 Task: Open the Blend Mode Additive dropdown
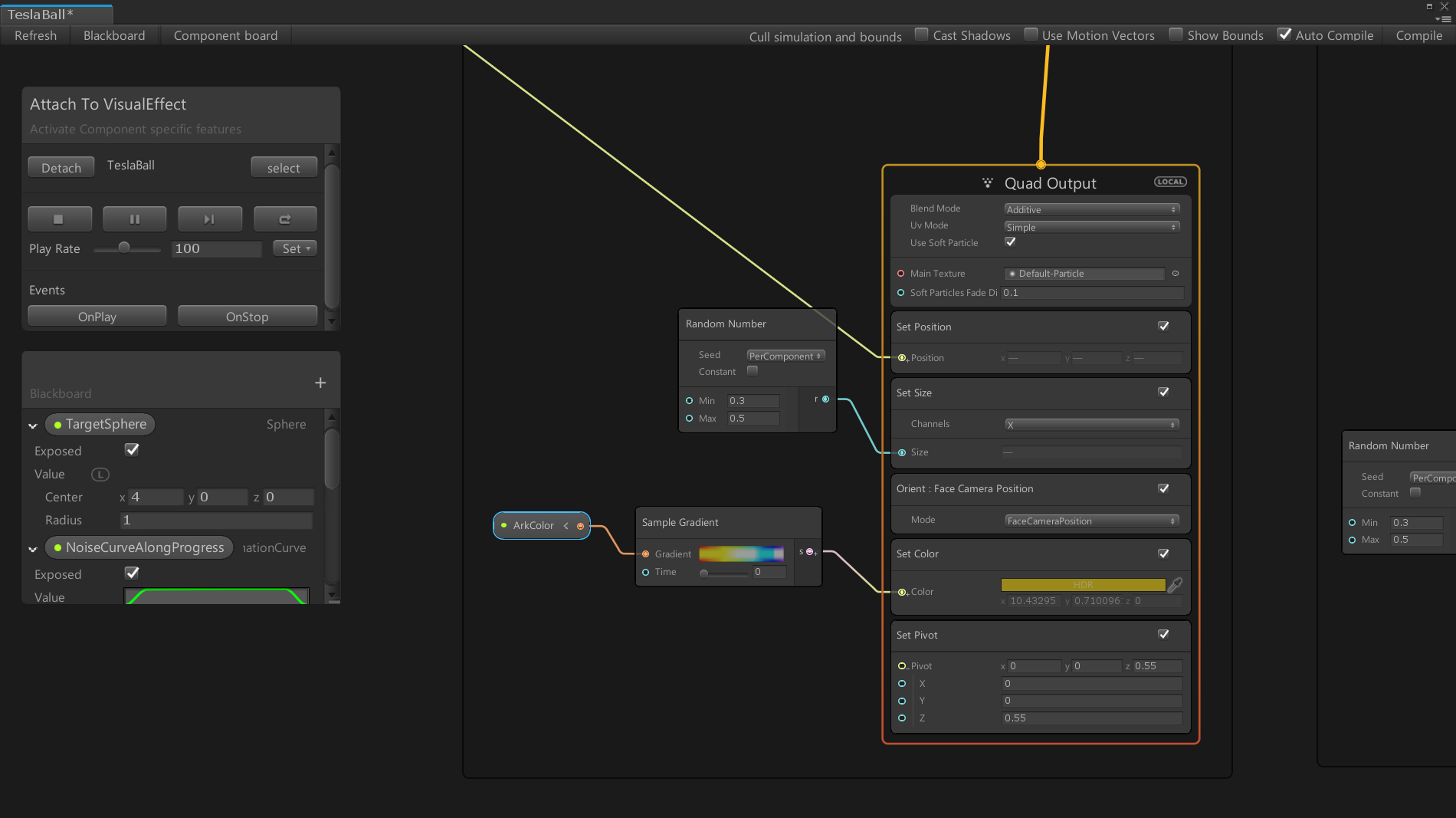(1091, 209)
